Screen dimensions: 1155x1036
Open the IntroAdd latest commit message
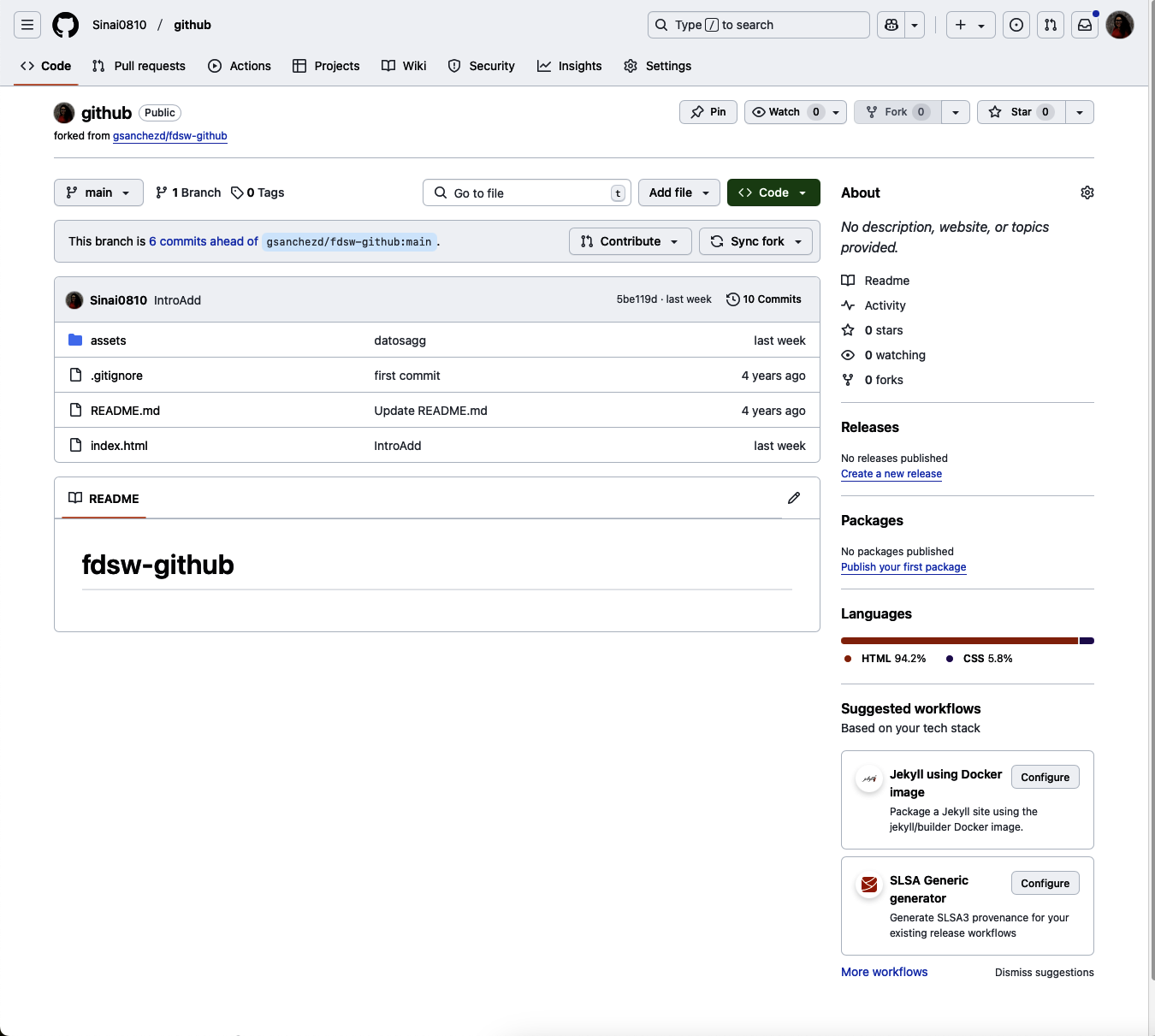point(177,300)
